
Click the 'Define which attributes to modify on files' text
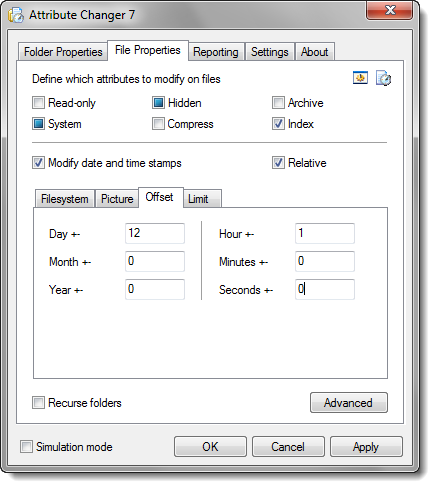pyautogui.click(x=126, y=79)
